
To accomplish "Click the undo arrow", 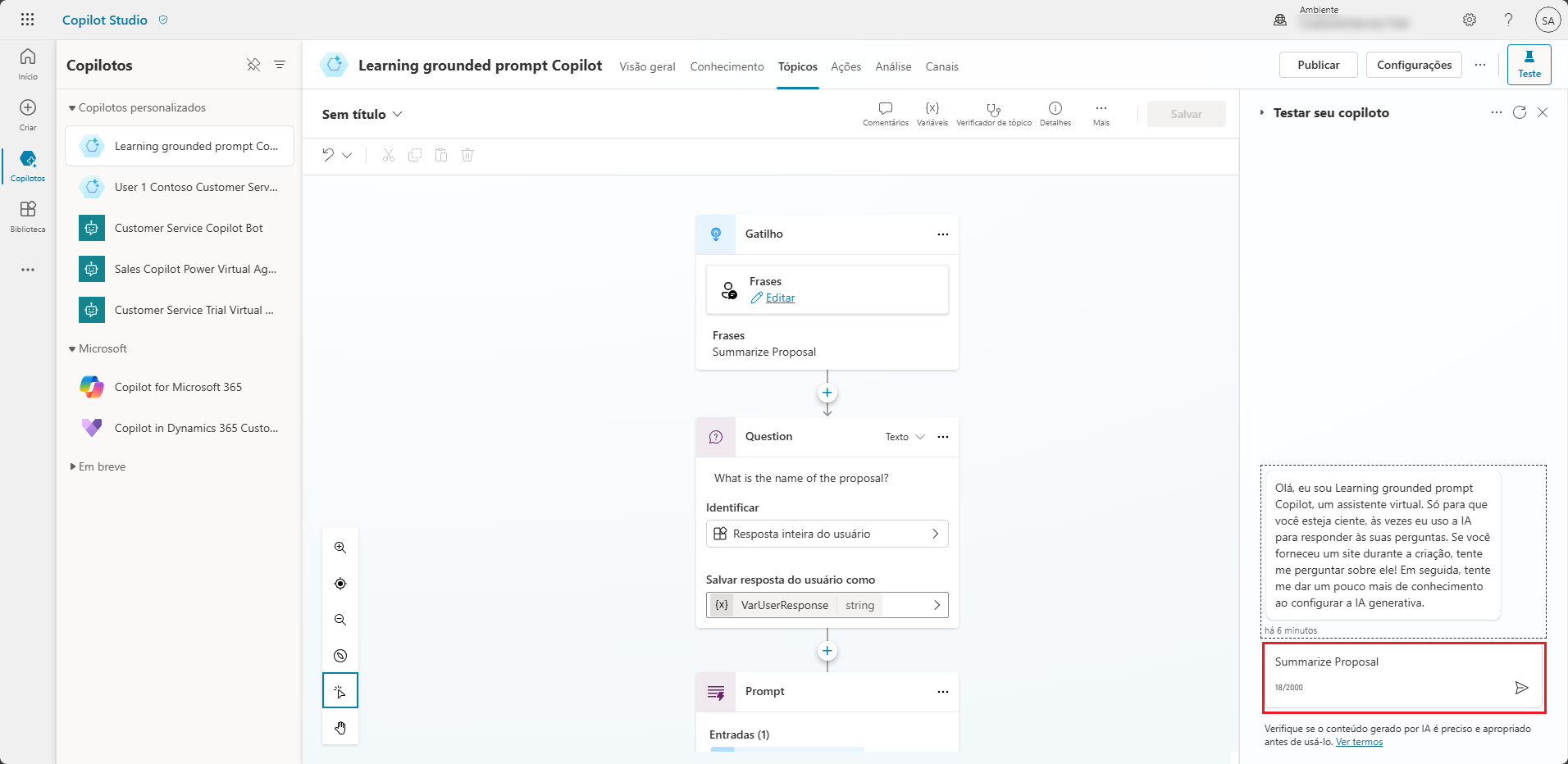I will point(328,155).
